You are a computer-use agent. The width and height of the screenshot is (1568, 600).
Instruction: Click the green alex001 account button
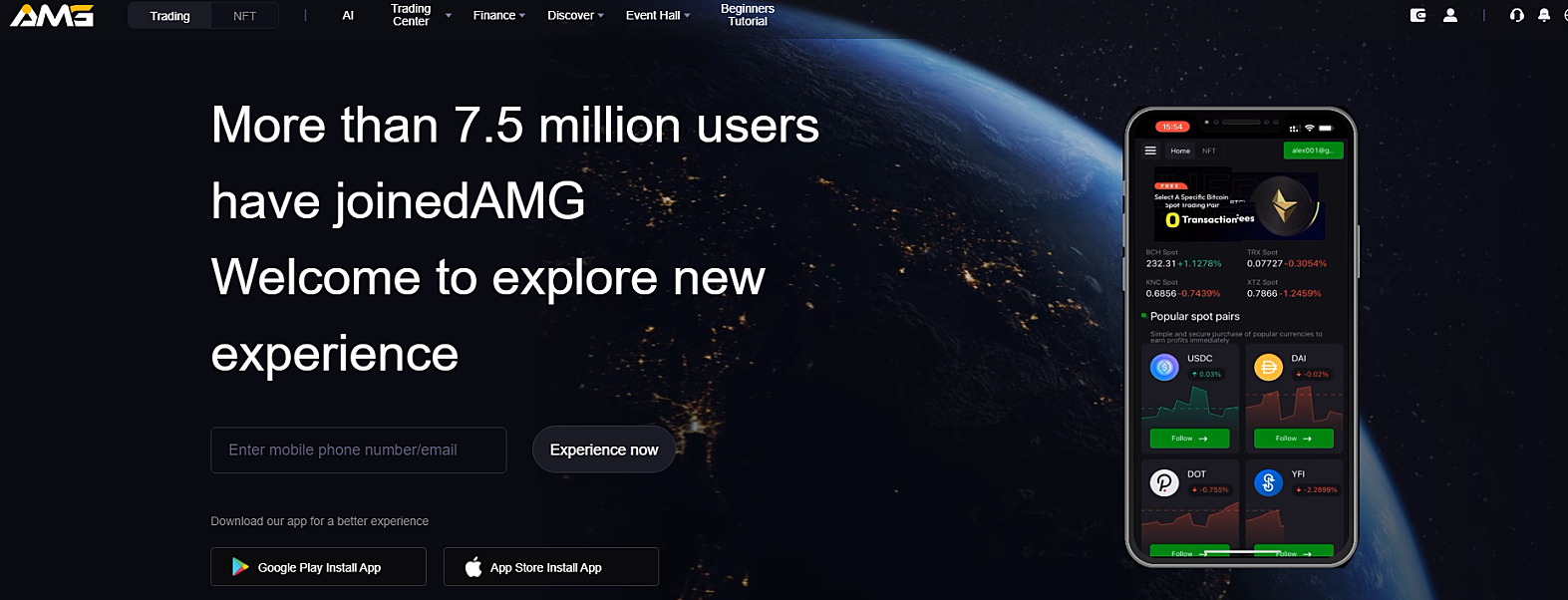coord(1313,150)
